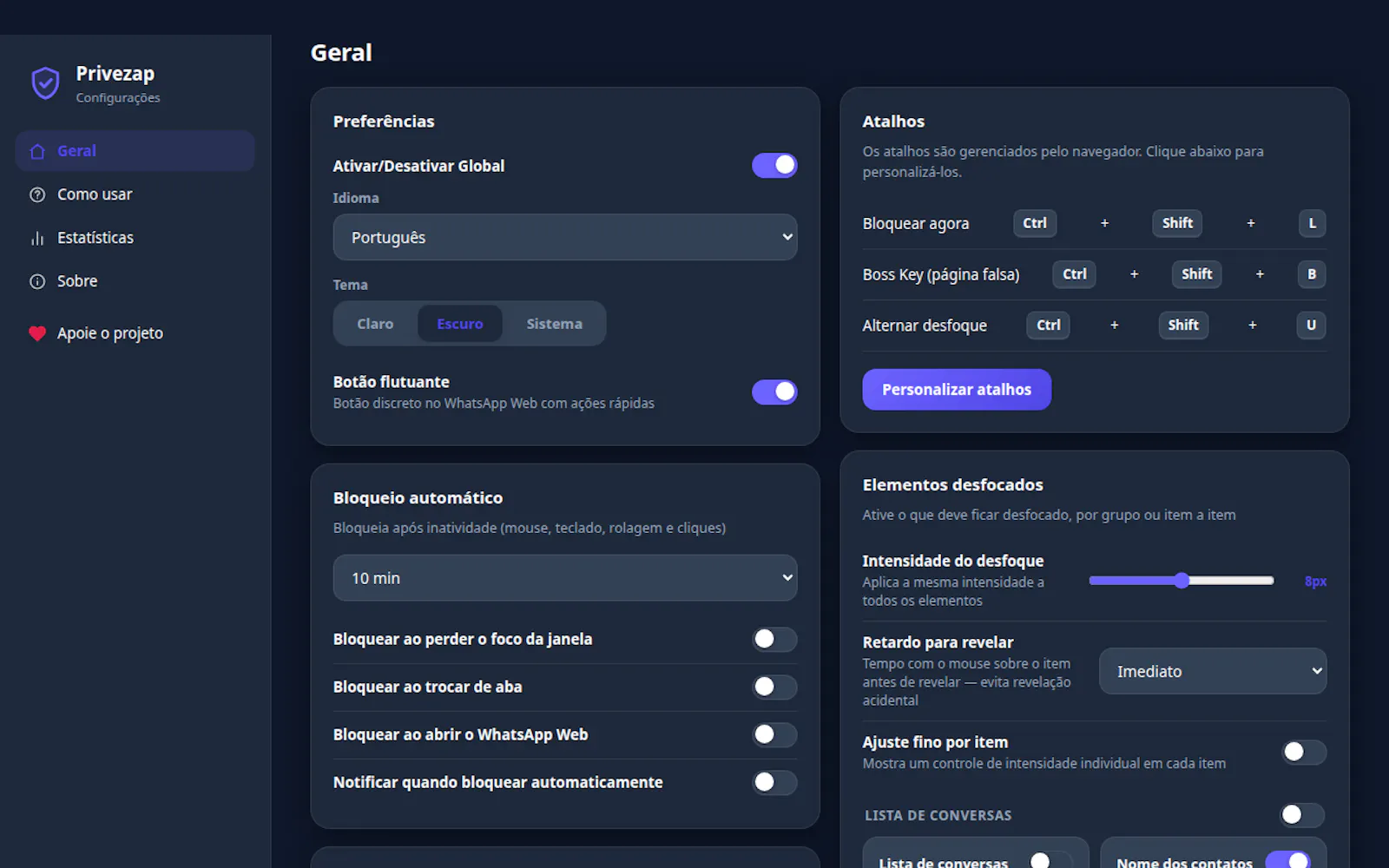Click the U key badge for Alternar desfoque
The height and width of the screenshot is (868, 1389).
[x=1312, y=325]
